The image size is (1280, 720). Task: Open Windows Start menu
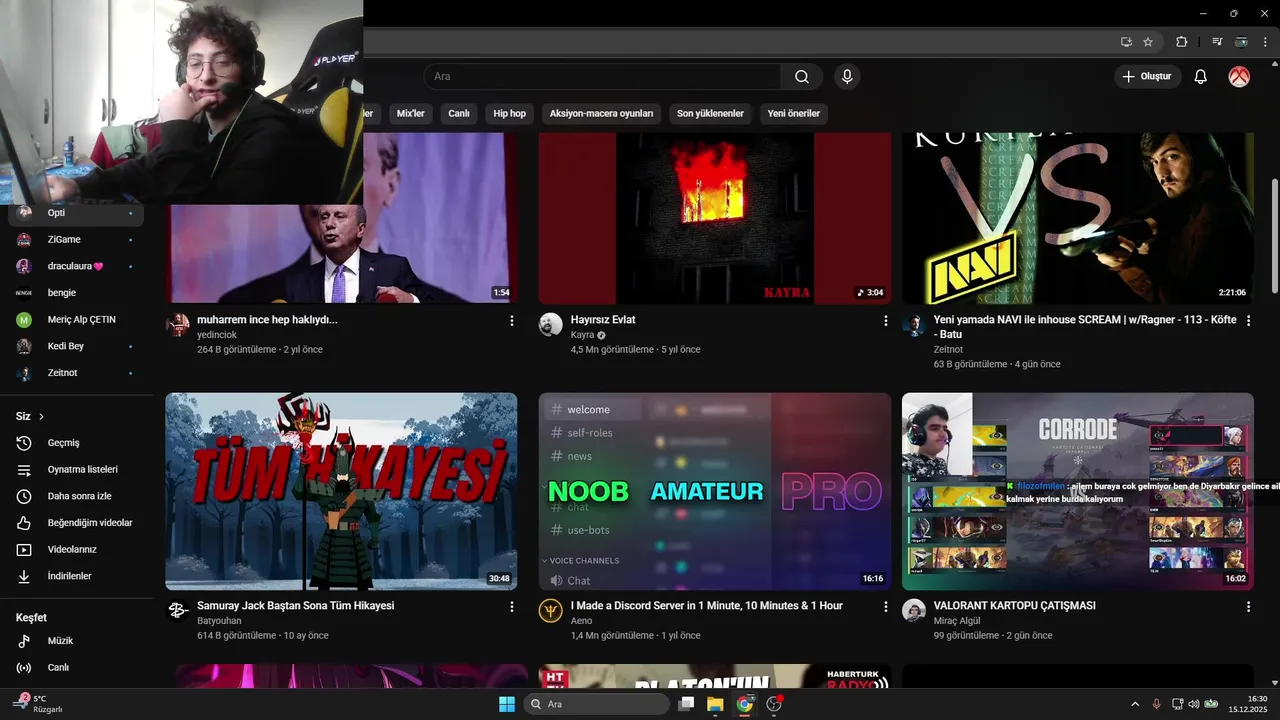(x=507, y=704)
